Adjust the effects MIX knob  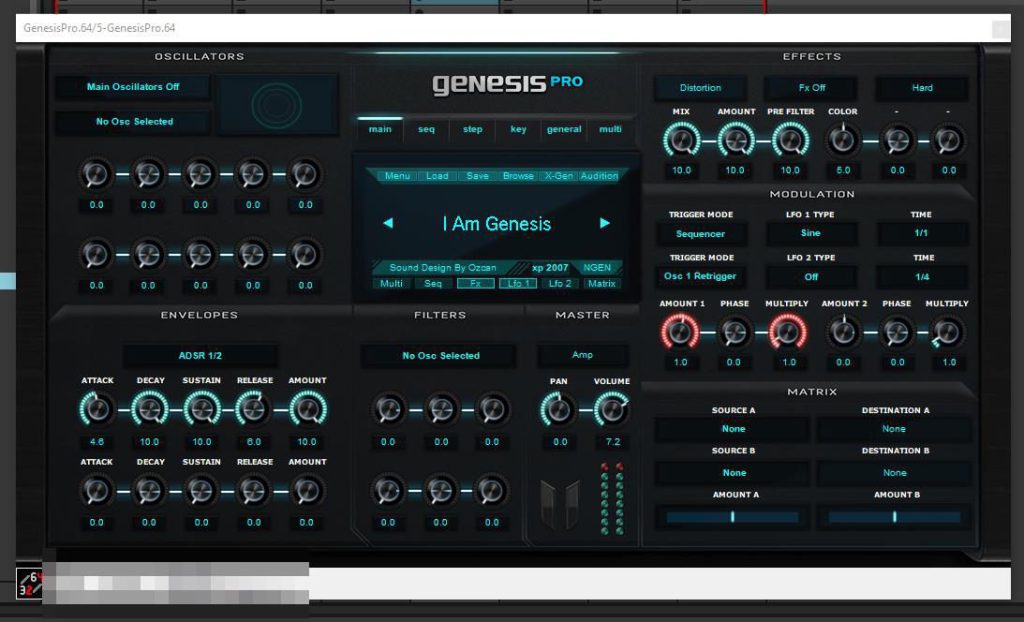(681, 140)
